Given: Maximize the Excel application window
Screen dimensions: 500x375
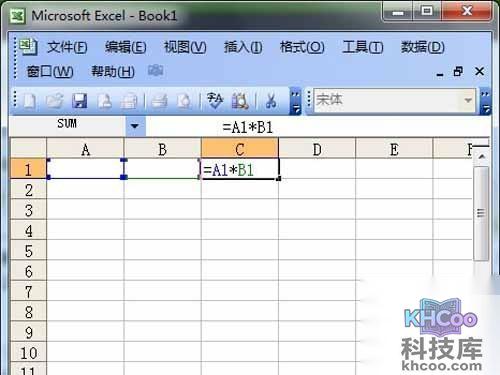Looking at the screenshot, I should coord(427,11).
